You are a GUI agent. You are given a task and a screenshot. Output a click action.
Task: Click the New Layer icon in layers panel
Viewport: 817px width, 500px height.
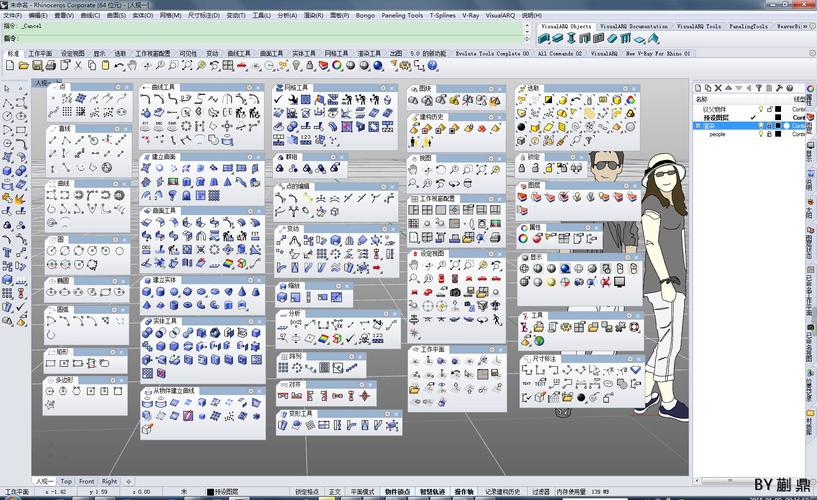point(700,88)
